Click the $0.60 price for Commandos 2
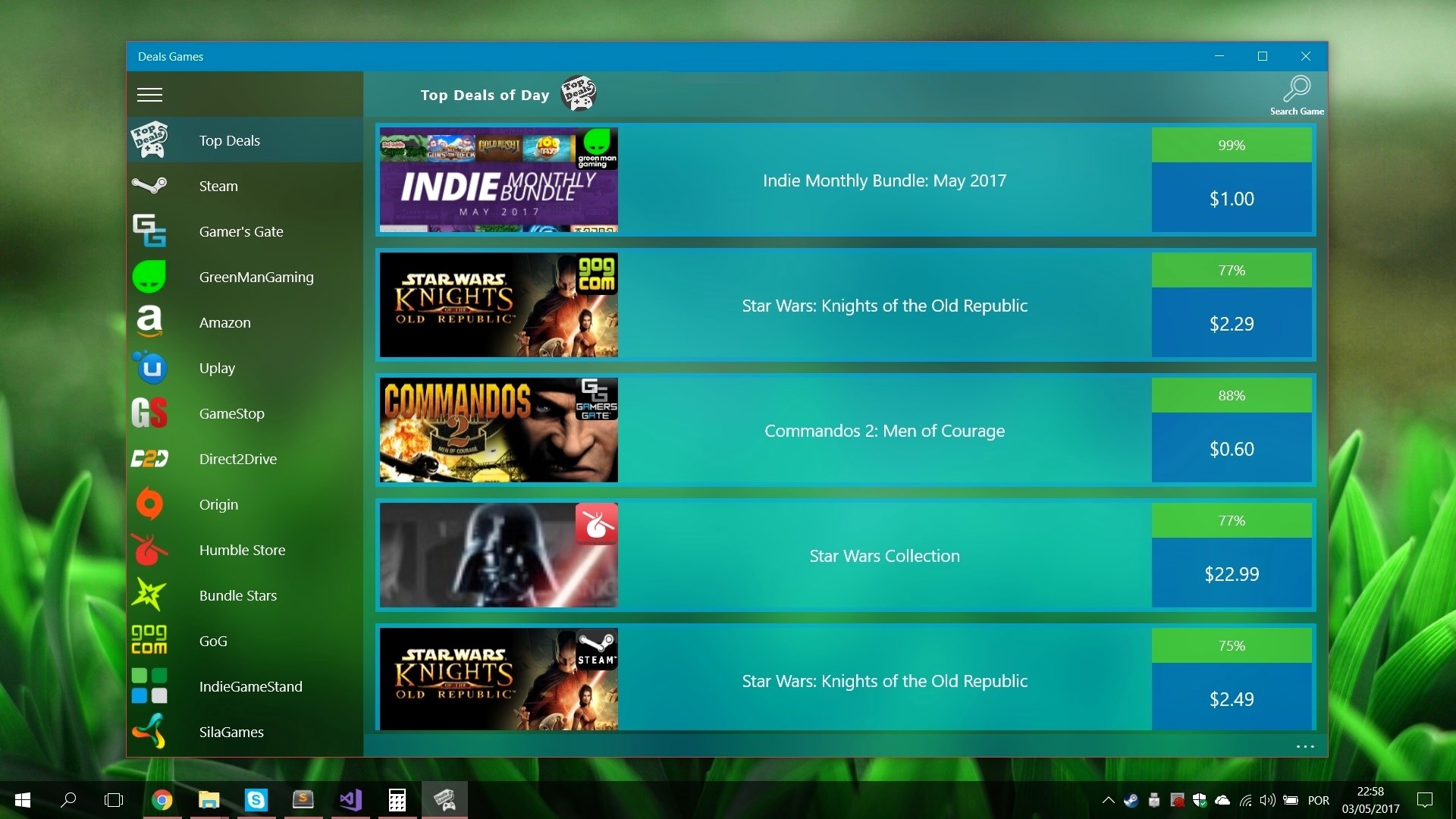 point(1231,448)
